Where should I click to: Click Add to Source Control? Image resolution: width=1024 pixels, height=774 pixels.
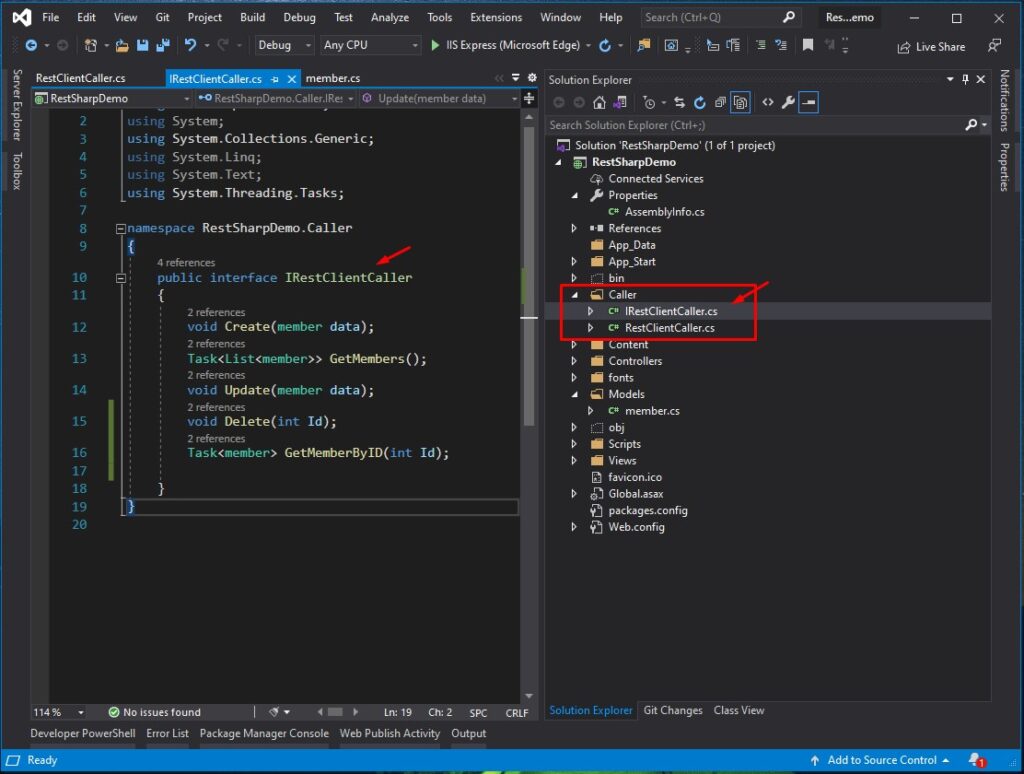pyautogui.click(x=884, y=760)
